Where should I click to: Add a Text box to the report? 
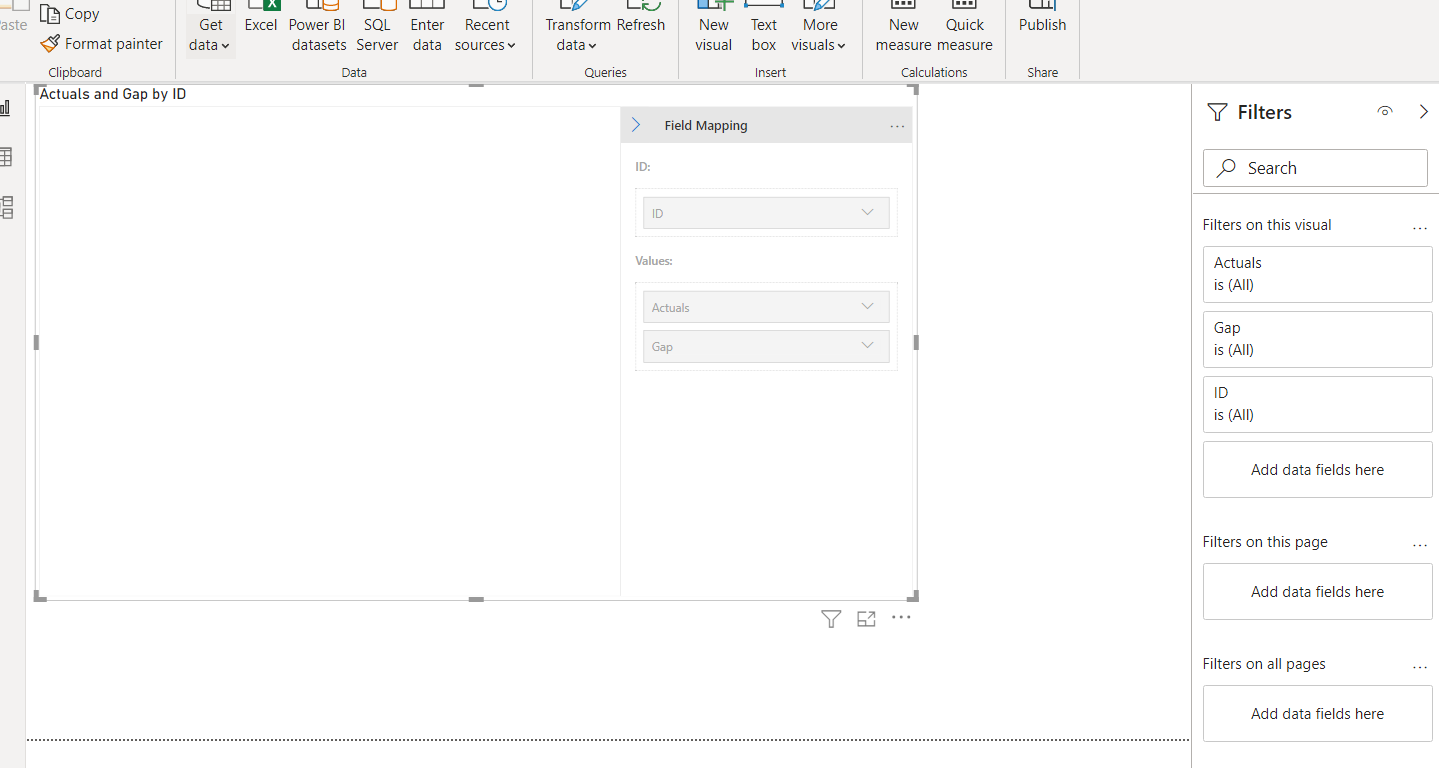(764, 28)
